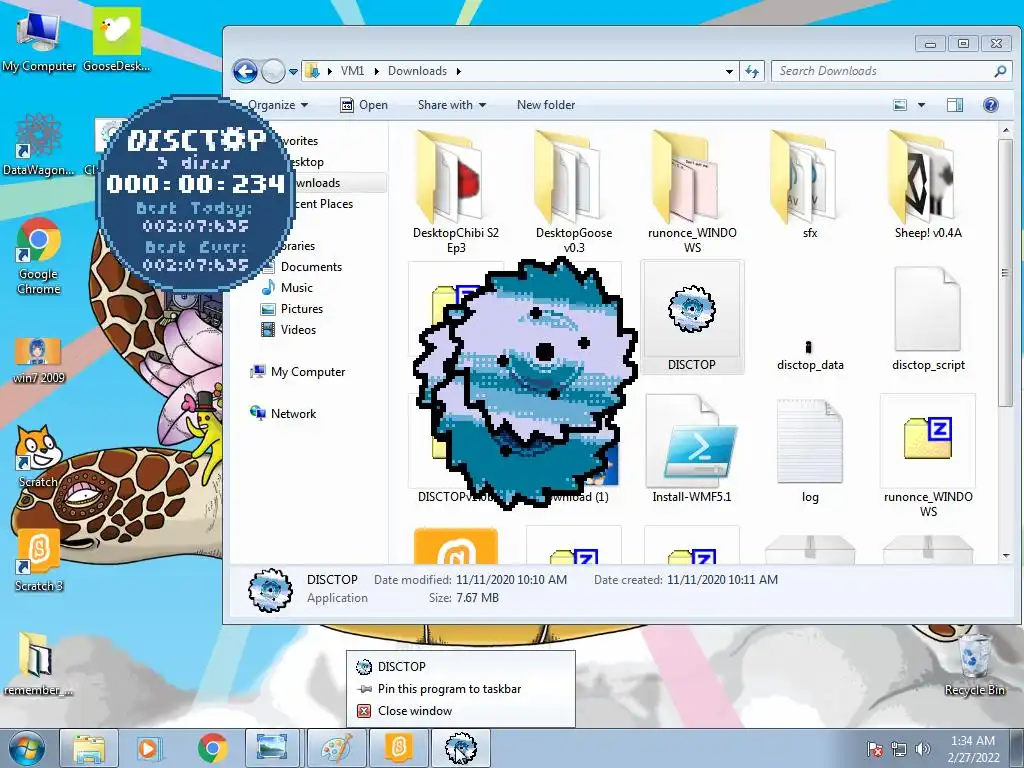
Task: Select the log text file
Action: click(x=810, y=449)
